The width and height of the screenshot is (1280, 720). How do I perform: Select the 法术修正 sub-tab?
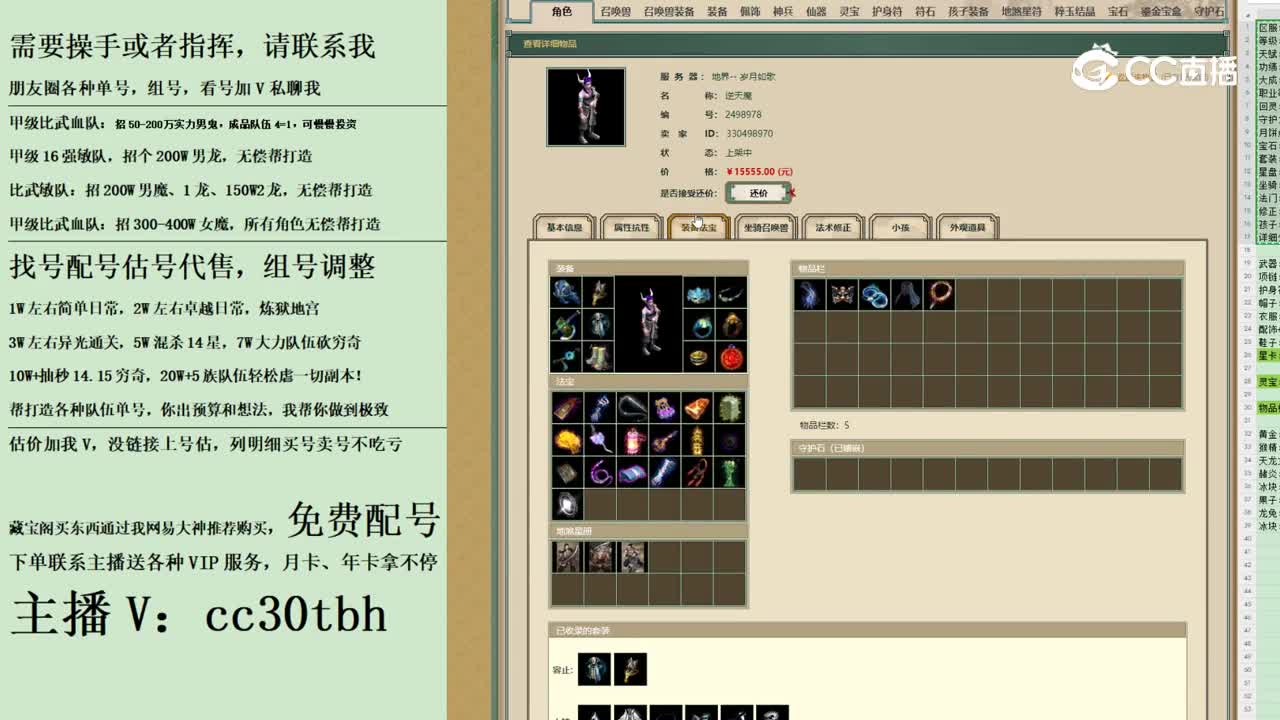pyautogui.click(x=832, y=227)
